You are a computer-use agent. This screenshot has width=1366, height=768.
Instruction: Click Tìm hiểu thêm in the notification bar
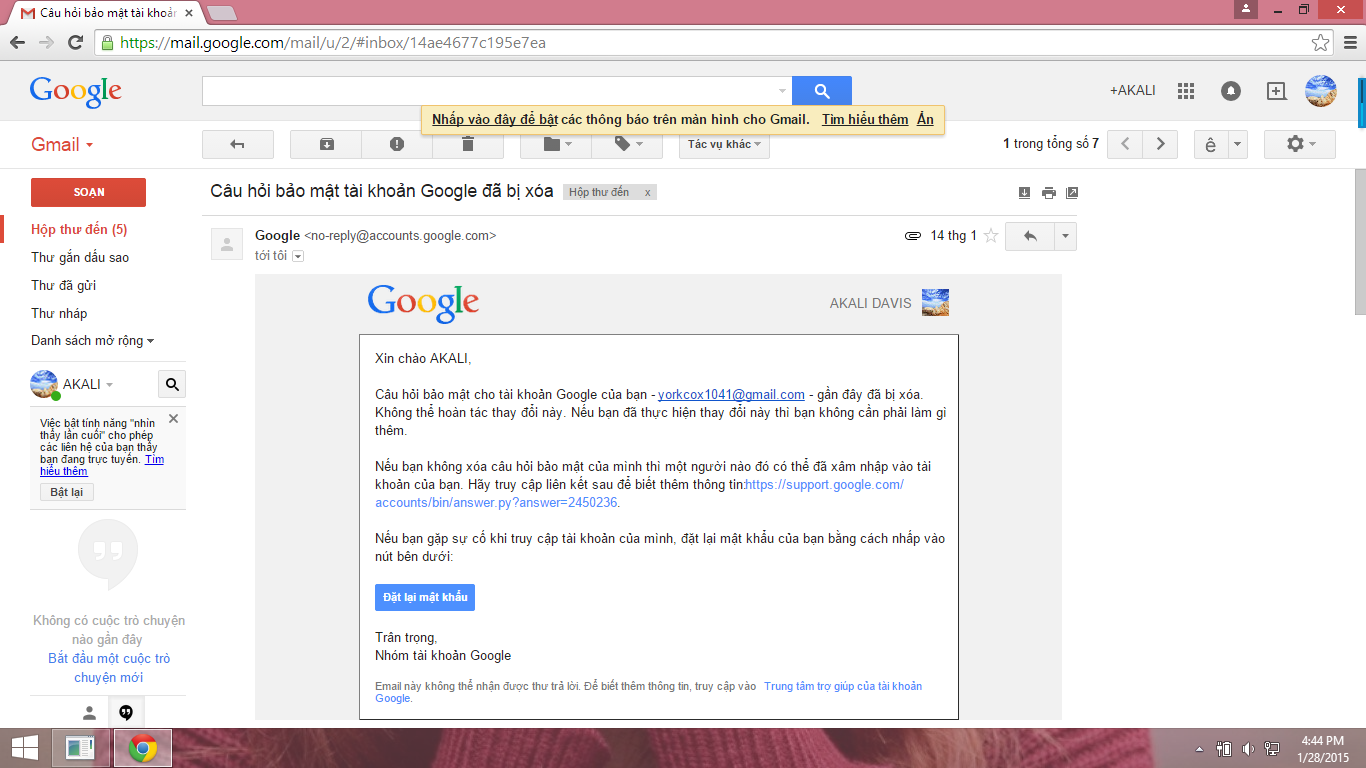[865, 119]
